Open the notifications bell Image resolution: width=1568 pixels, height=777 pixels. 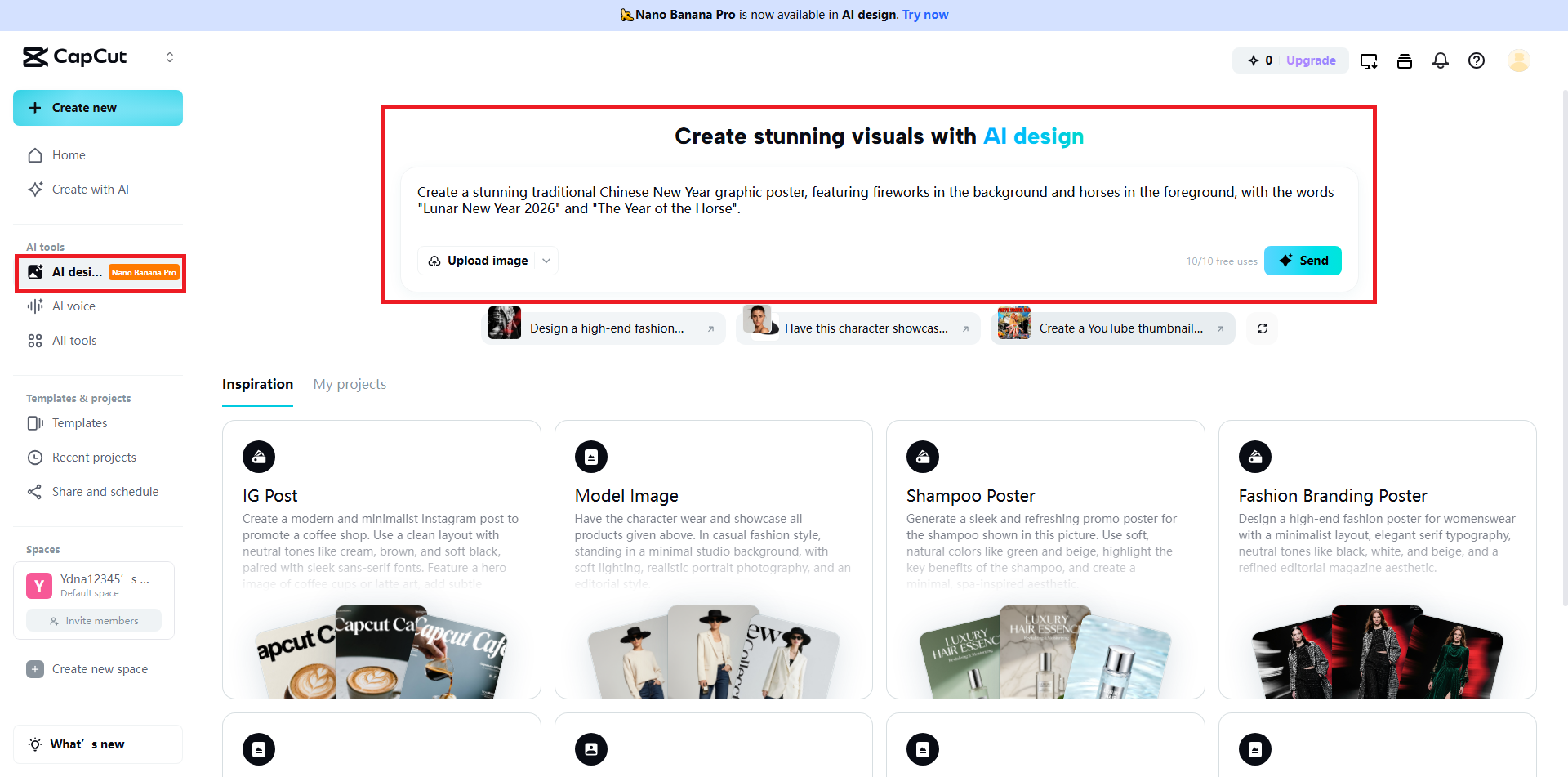(x=1440, y=60)
